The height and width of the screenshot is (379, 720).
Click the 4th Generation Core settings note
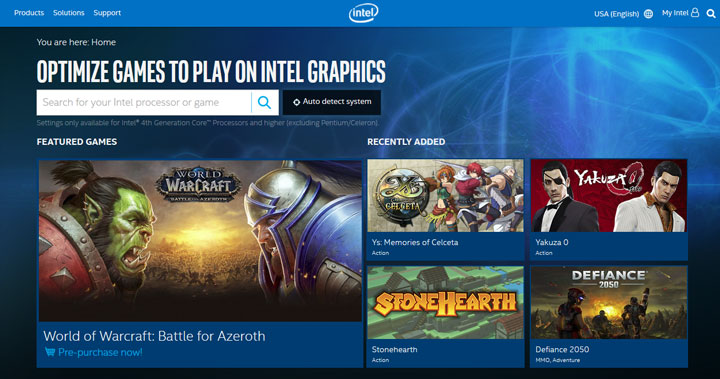click(x=208, y=123)
